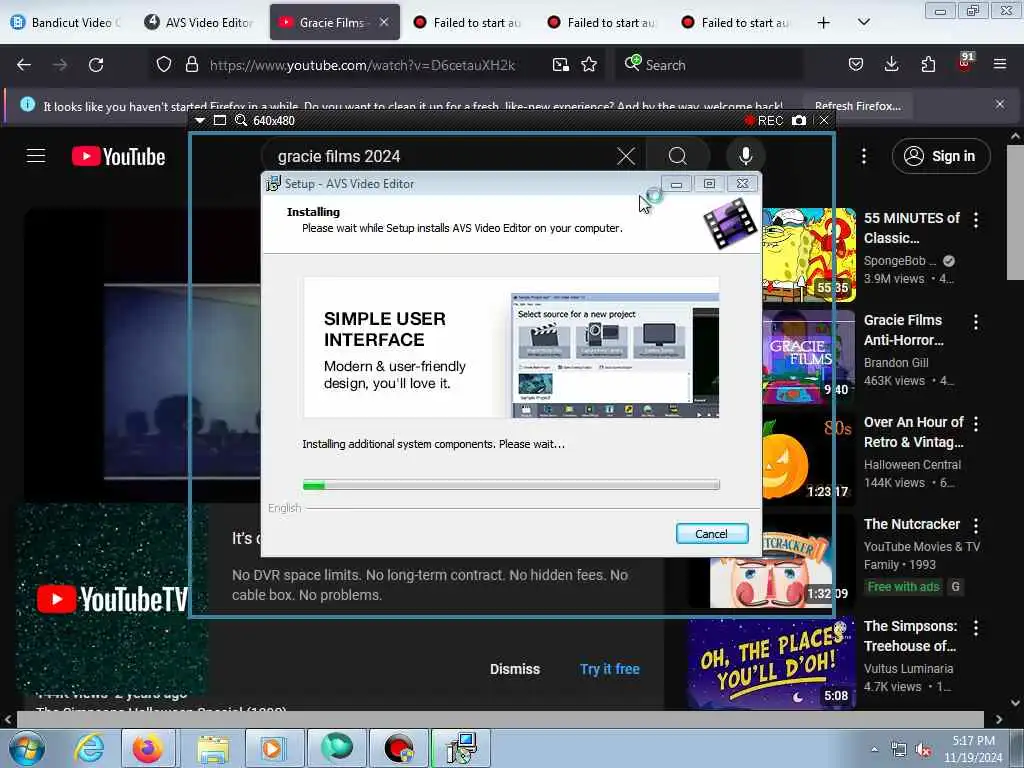This screenshot has height=768, width=1024.
Task: Click muted volume tray icon
Action: 923,750
